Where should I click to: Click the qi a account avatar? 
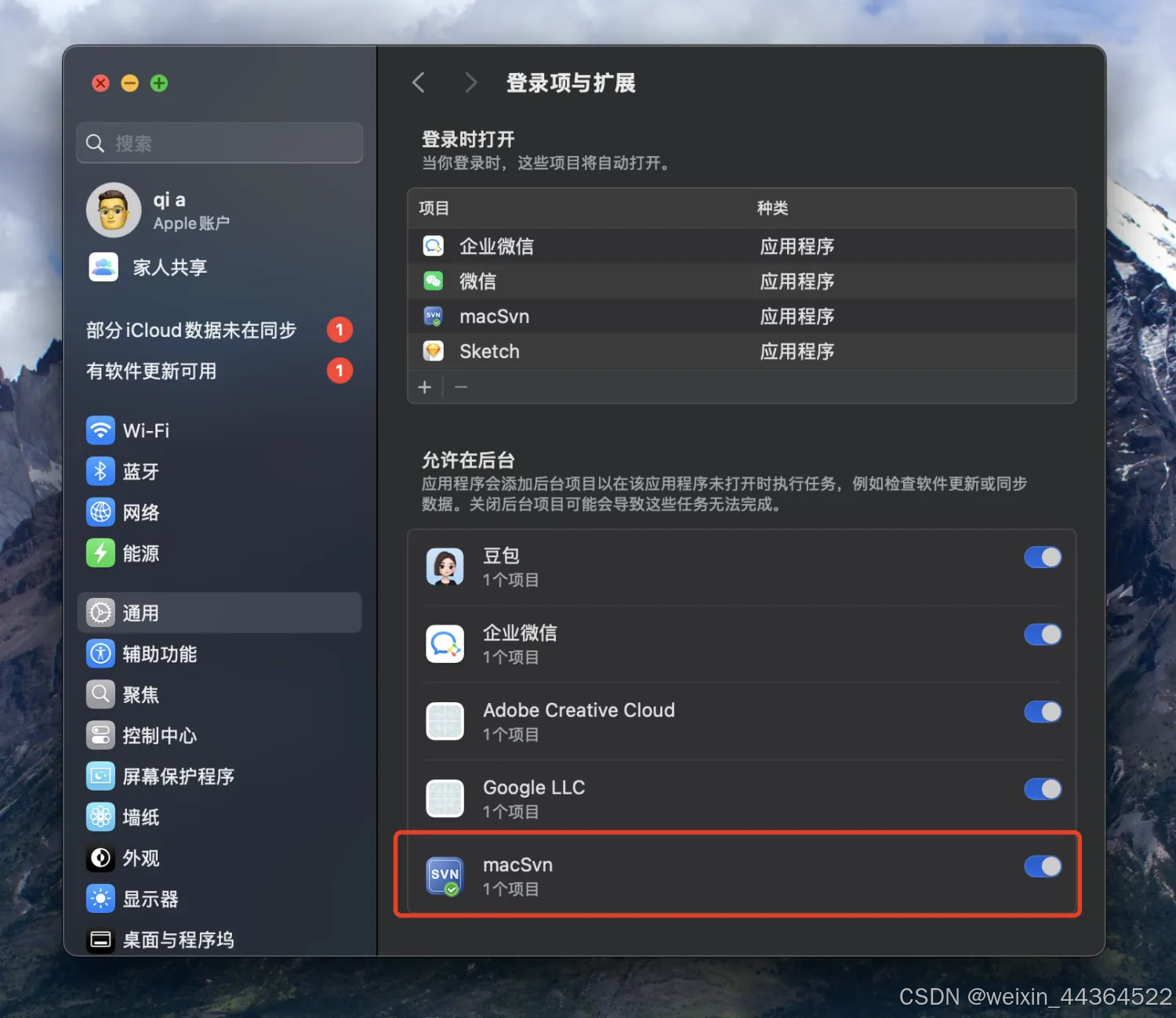point(114,210)
